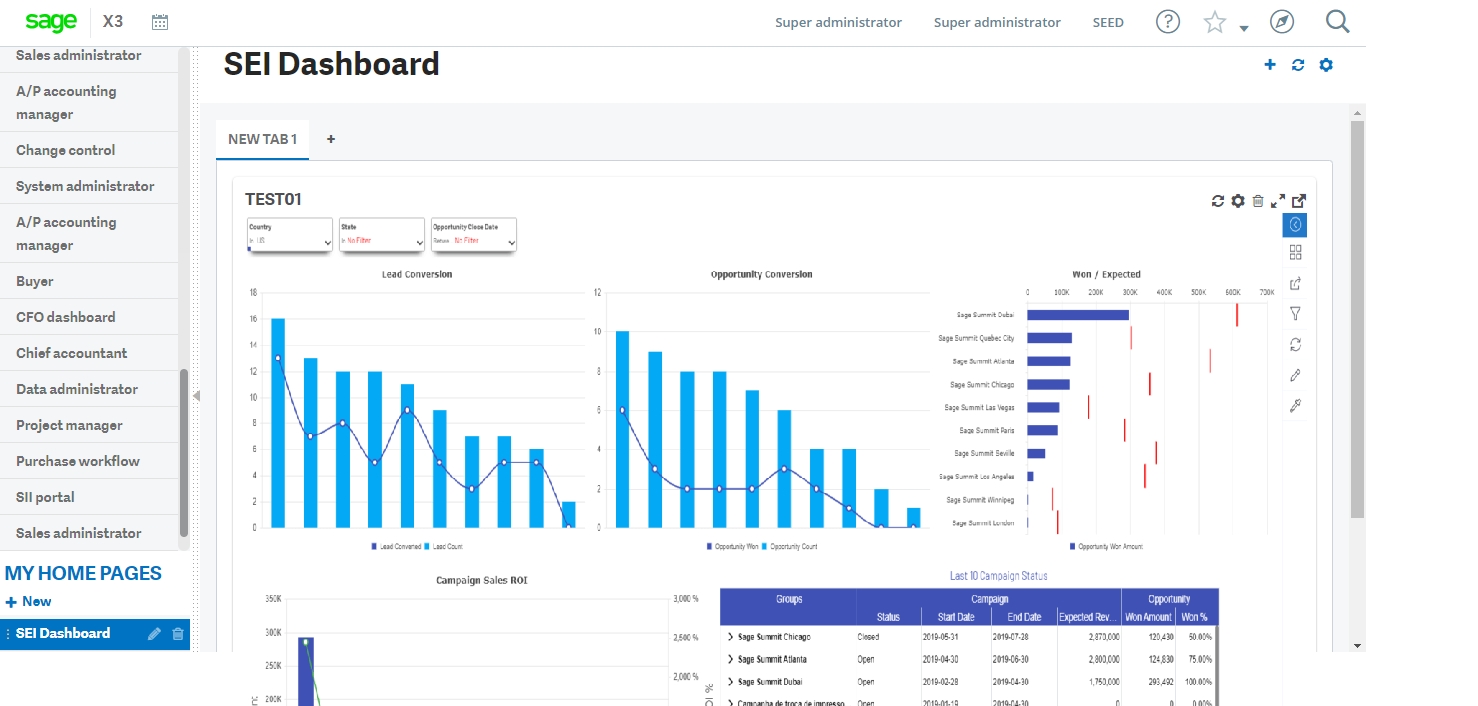Add a new dashboard tab with the plus button

point(331,140)
